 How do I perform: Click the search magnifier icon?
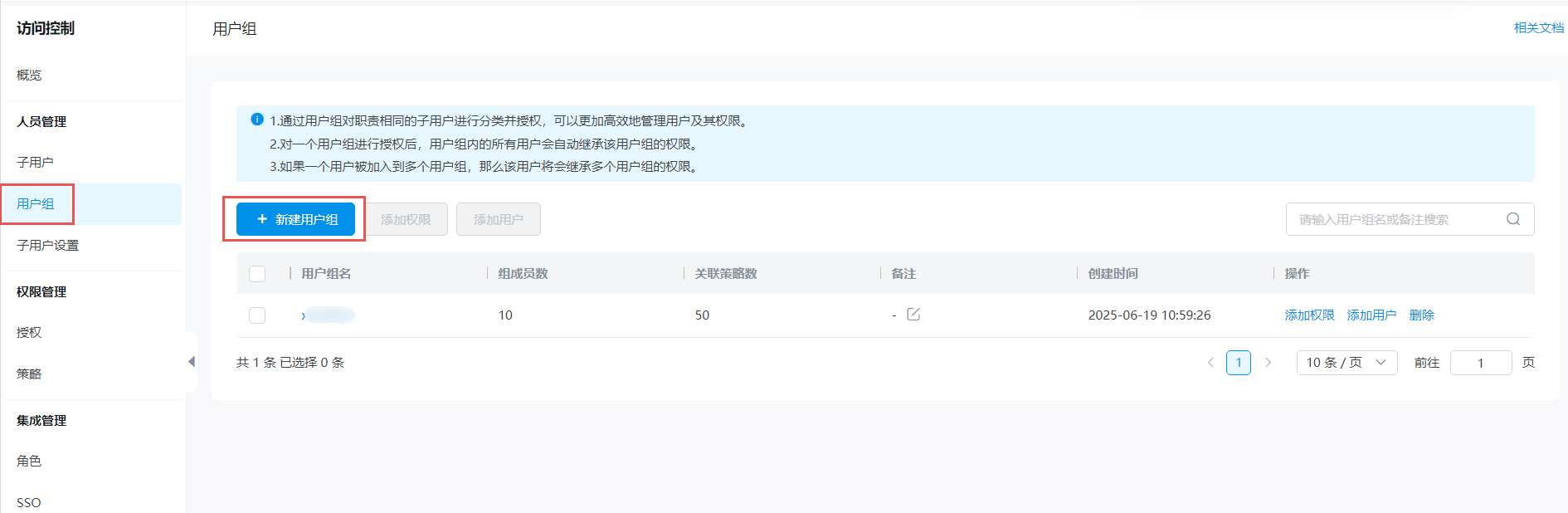pyautogui.click(x=1513, y=219)
